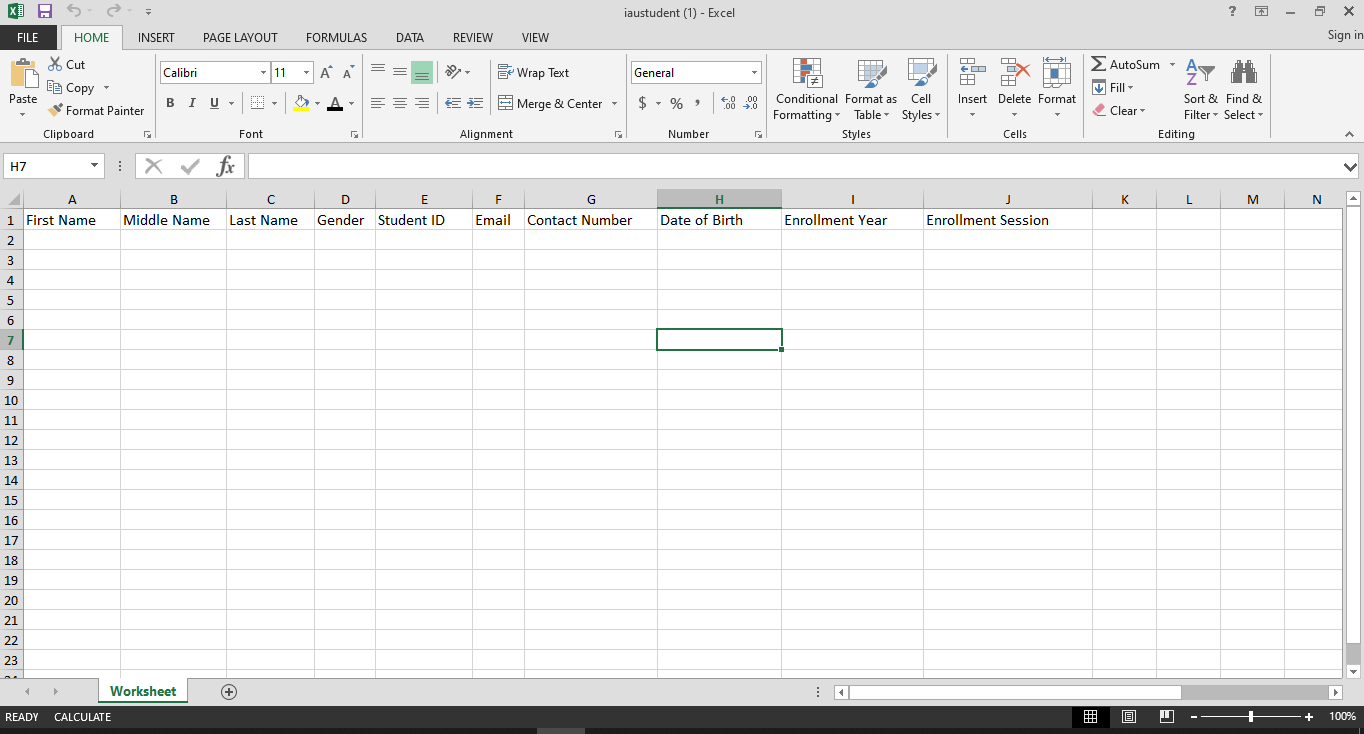Increase font size with the larger A icon
This screenshot has width=1364, height=734.
tap(326, 73)
